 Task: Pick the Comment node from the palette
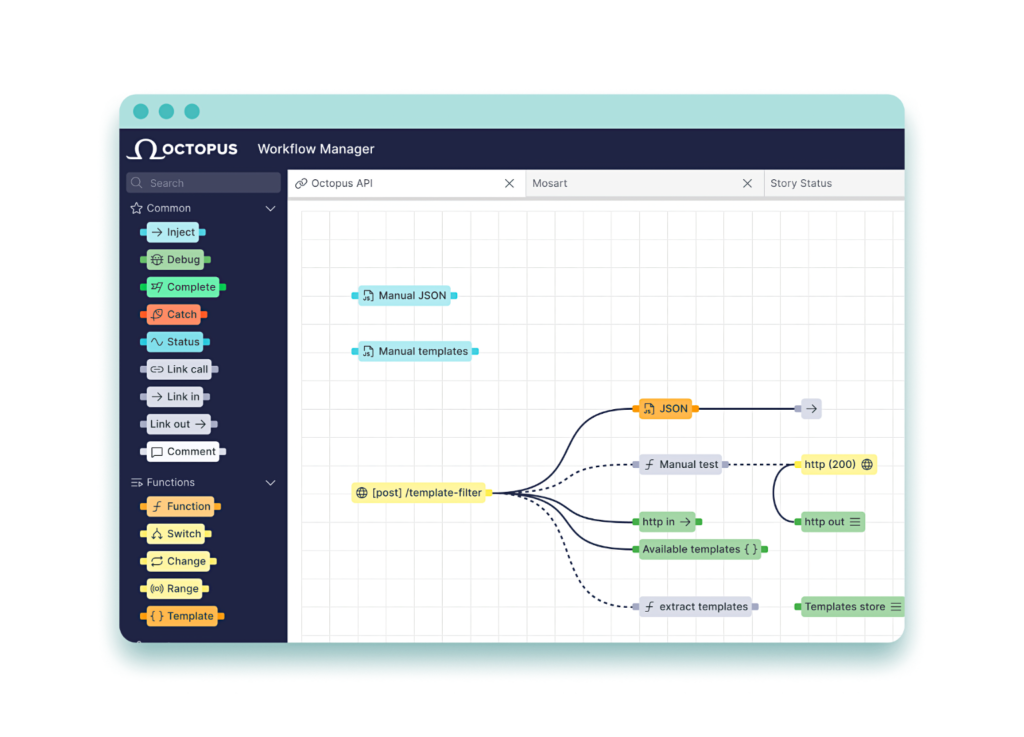(x=184, y=452)
